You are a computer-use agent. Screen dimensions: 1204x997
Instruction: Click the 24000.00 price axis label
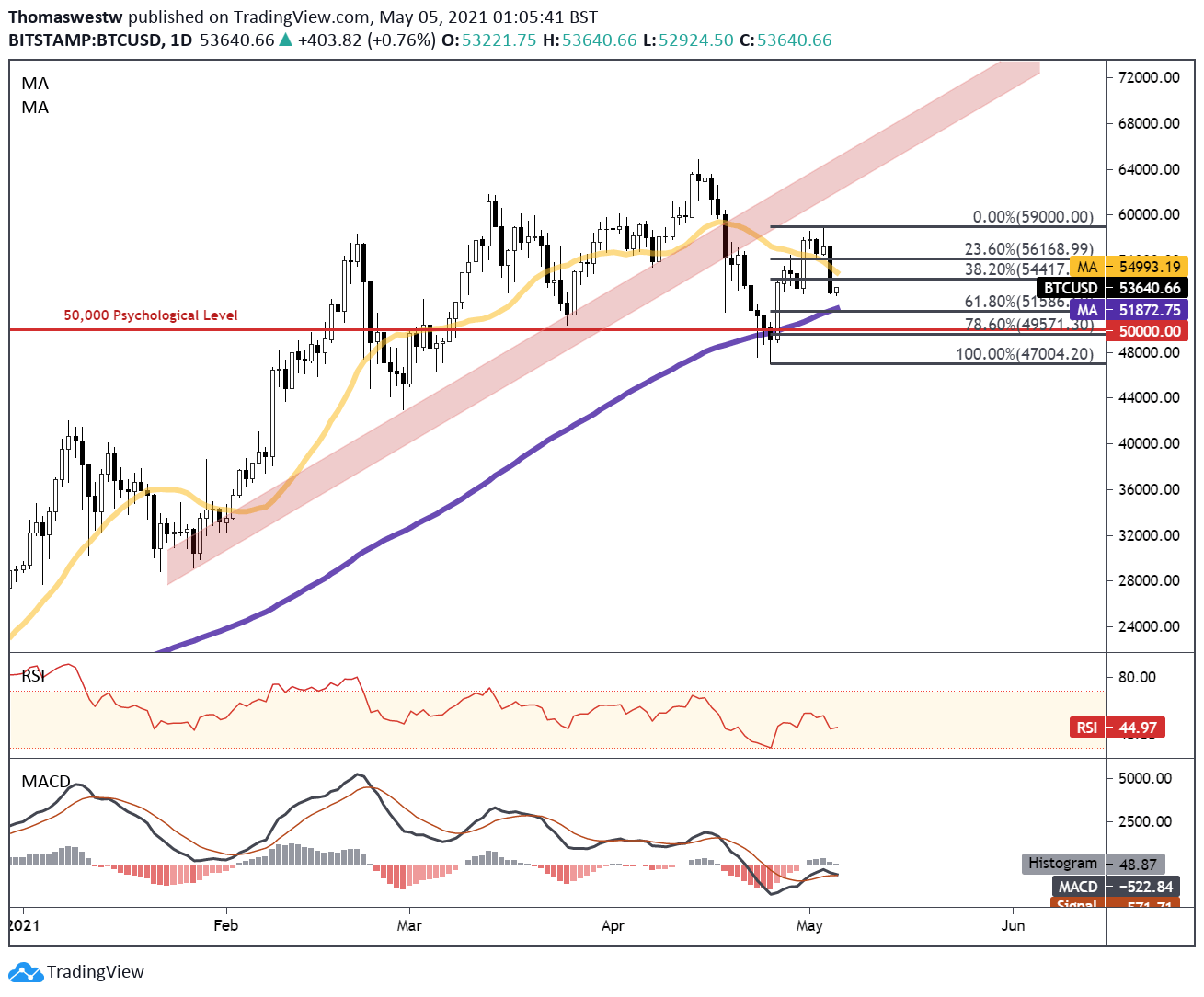(x=1149, y=626)
